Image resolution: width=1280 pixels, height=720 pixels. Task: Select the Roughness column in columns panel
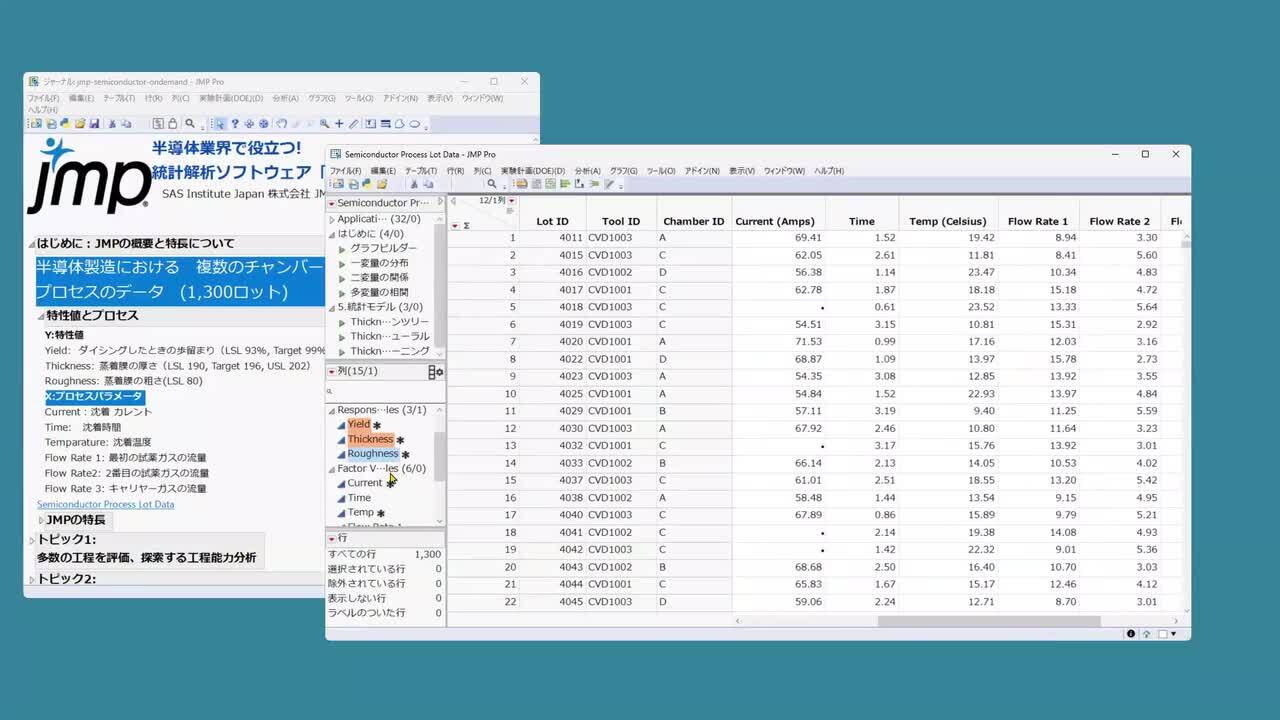(373, 454)
